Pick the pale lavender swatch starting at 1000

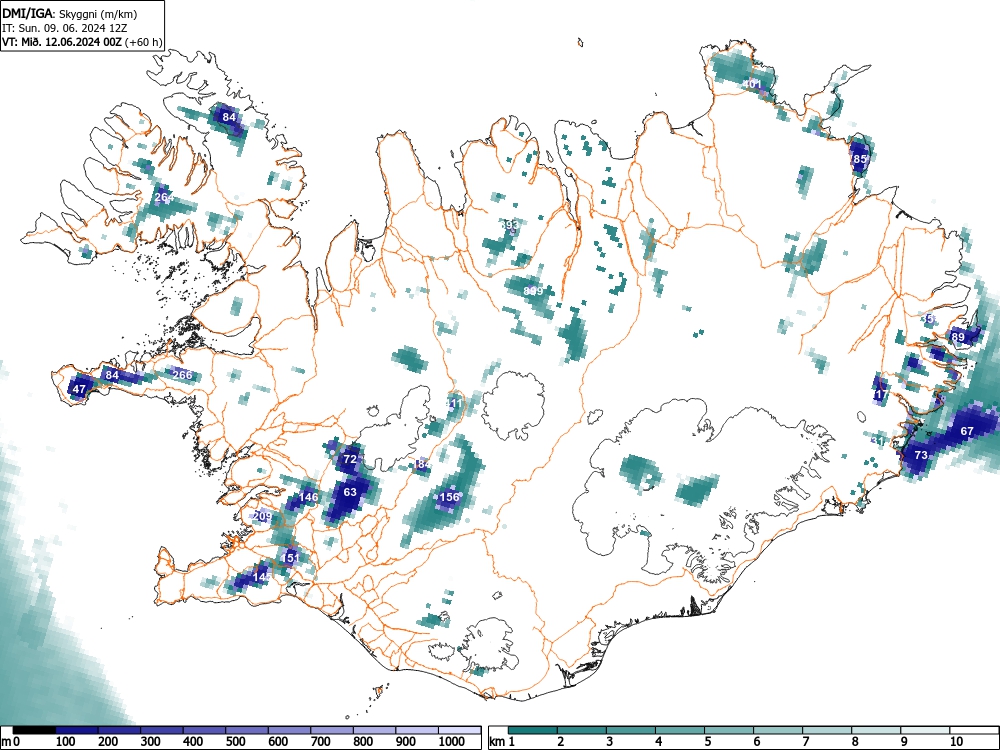click(x=459, y=730)
